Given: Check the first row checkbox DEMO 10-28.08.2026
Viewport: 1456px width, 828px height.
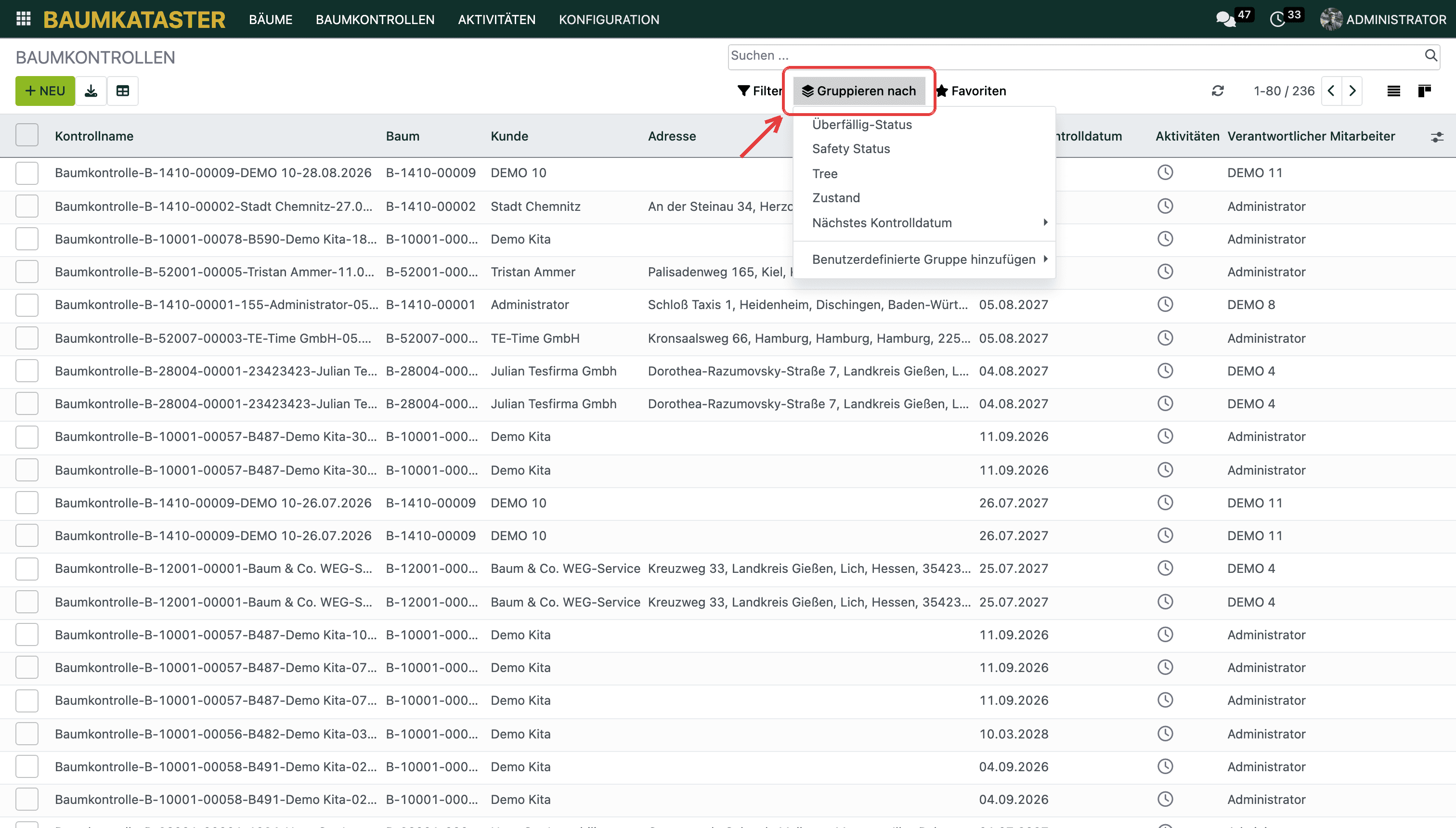Looking at the screenshot, I should pos(27,173).
